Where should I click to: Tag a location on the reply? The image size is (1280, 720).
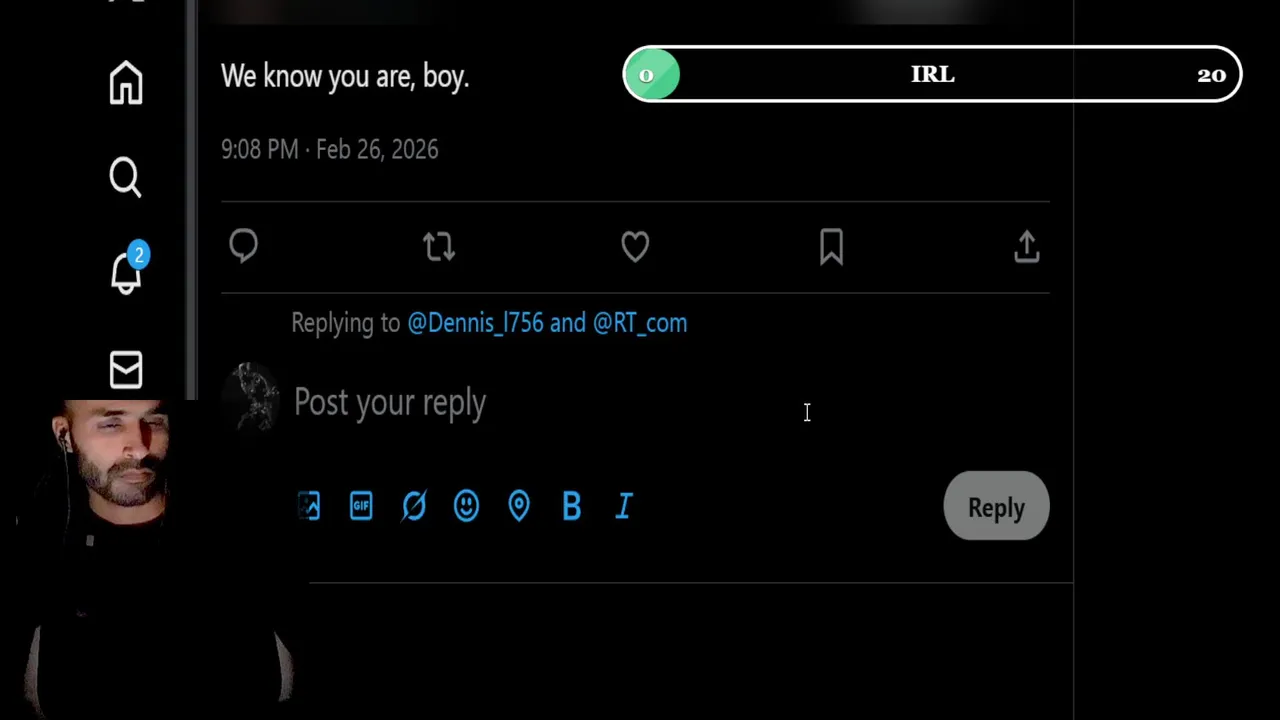(x=519, y=506)
